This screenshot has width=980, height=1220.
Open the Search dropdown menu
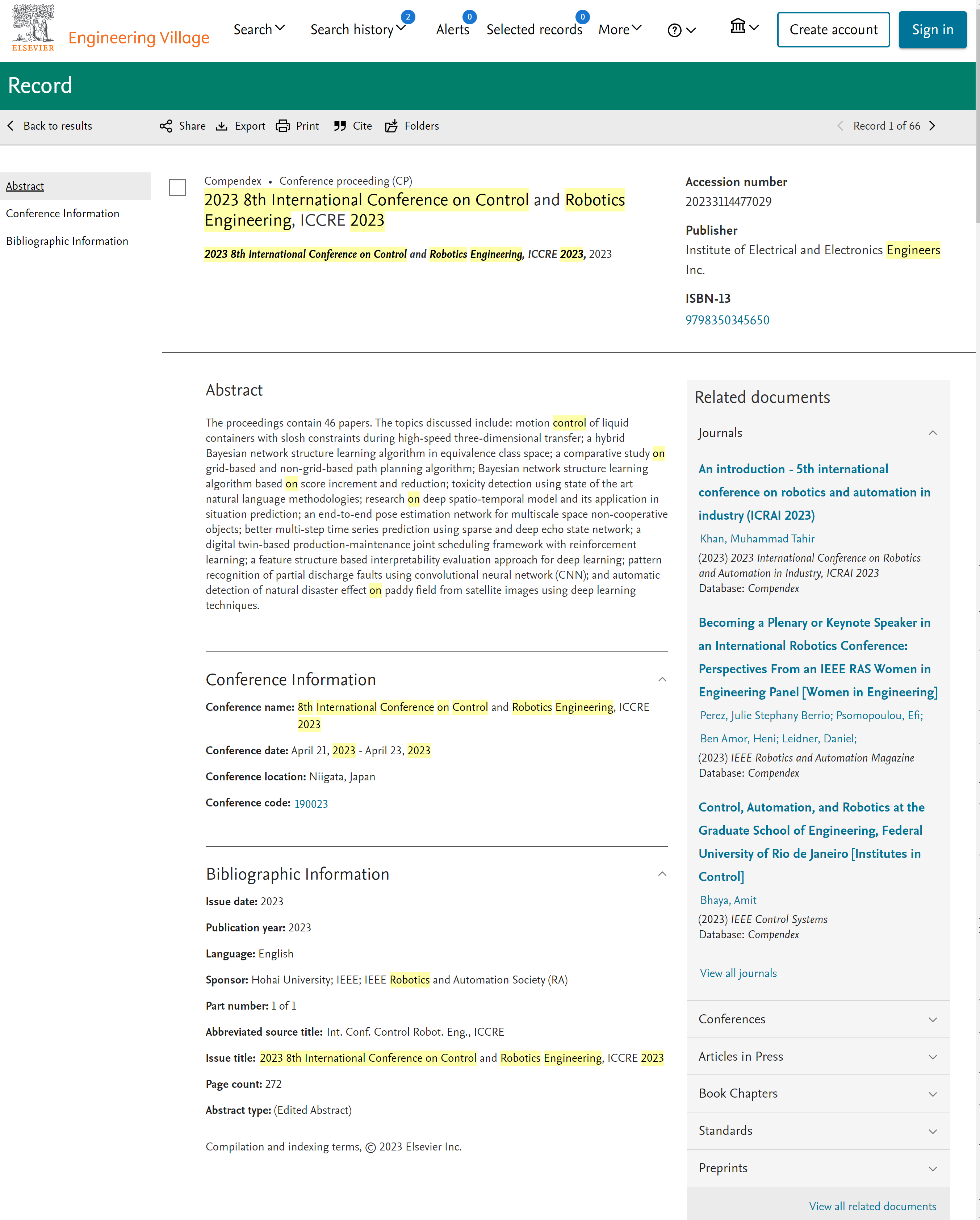(259, 29)
